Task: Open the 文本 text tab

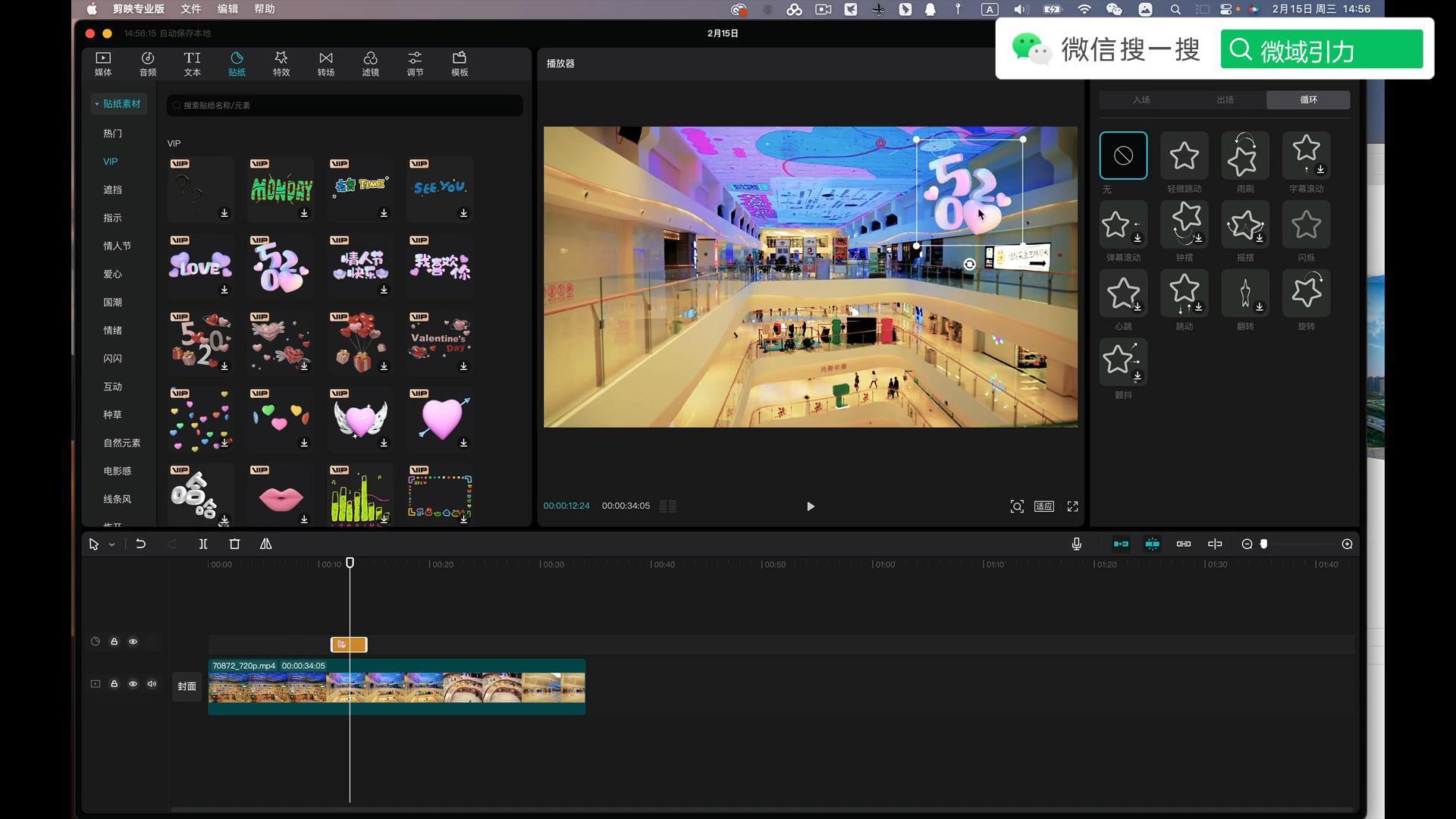Action: (193, 64)
